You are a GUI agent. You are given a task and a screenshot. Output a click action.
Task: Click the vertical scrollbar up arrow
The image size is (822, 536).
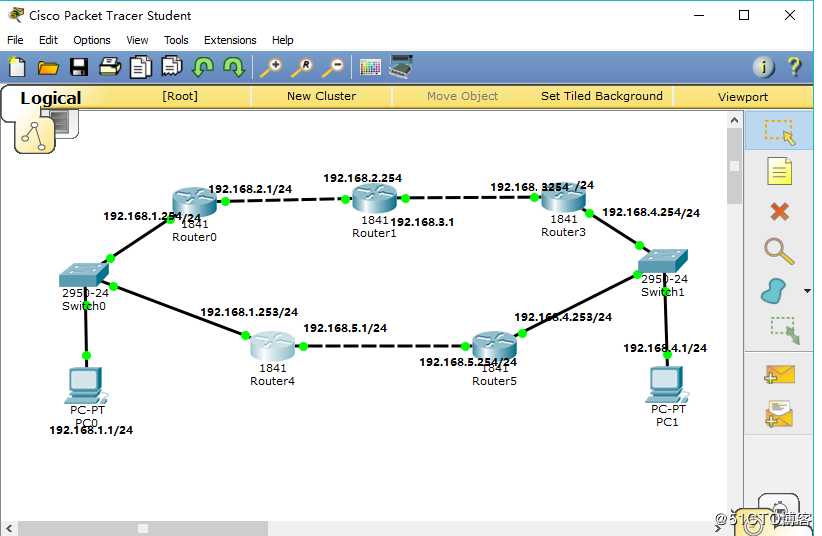[x=734, y=121]
